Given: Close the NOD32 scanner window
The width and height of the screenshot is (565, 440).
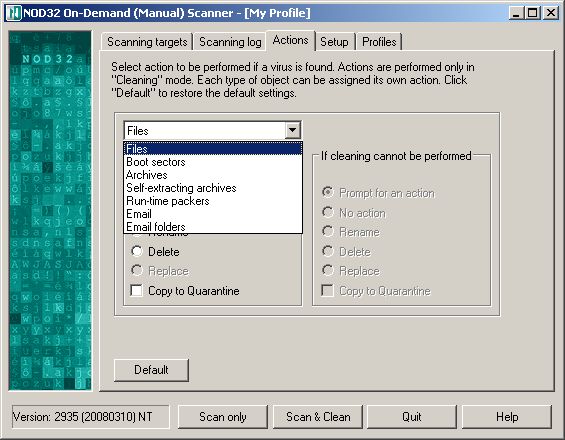Looking at the screenshot, I should click(551, 13).
